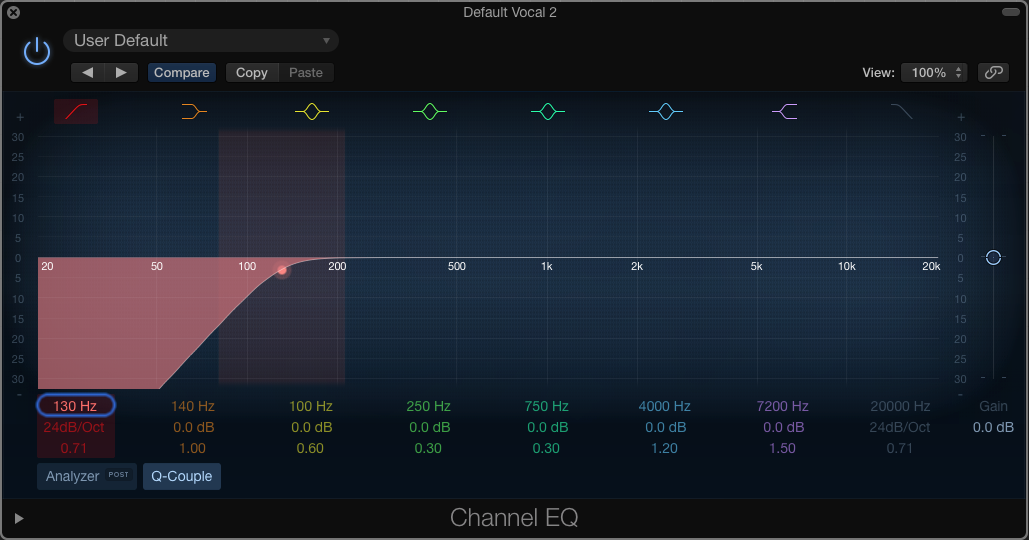The image size is (1029, 540).
Task: Click the red band control point on curve
Action: pos(282,270)
